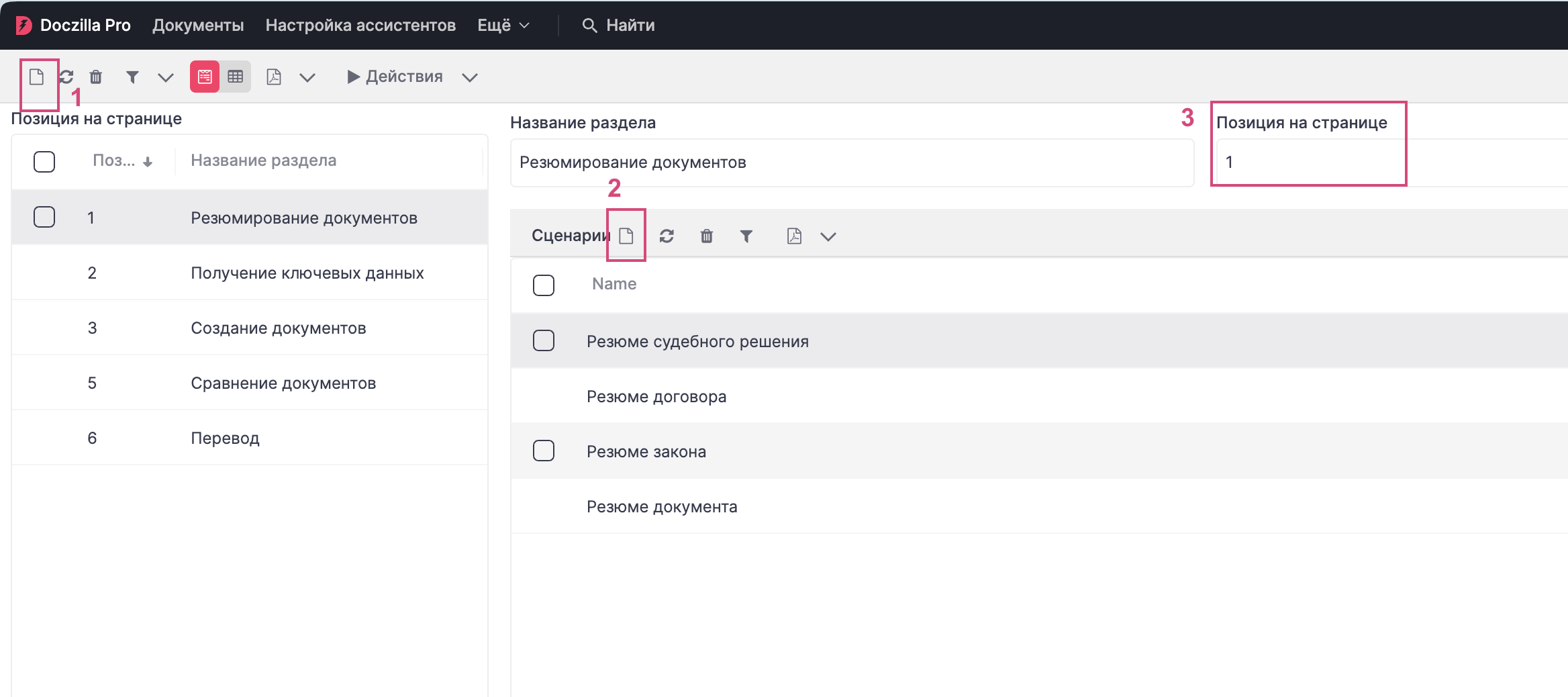Open Настройка ассистентов menu item
Screen dimensions: 1568x697
(360, 26)
